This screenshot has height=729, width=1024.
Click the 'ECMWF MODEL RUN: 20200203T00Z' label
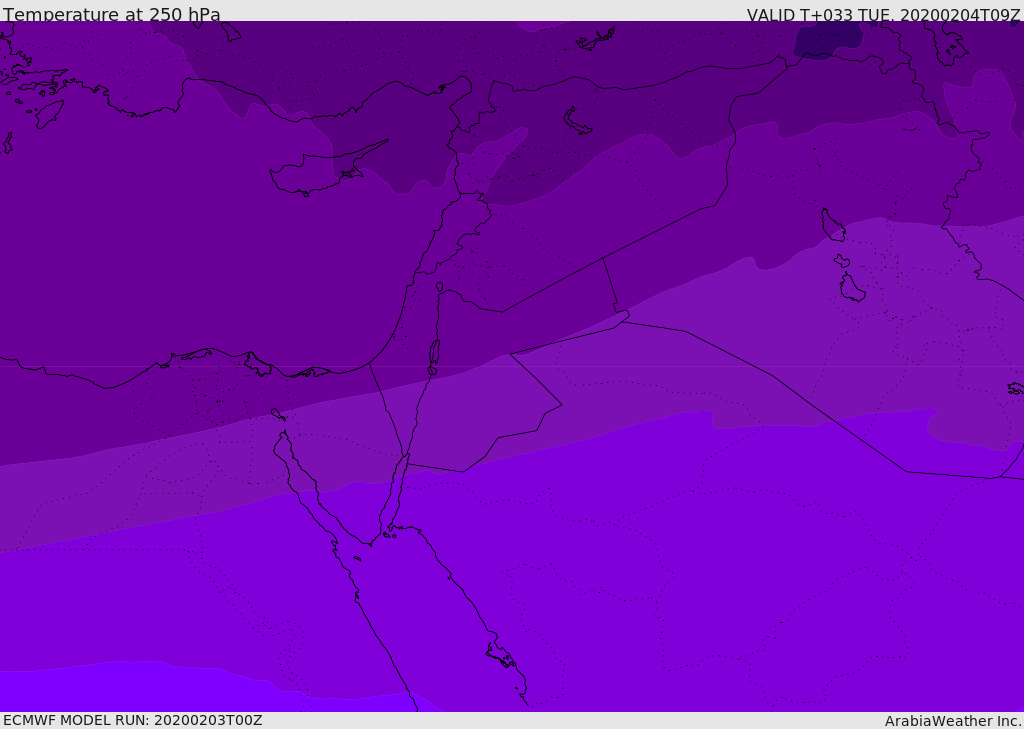[133, 720]
